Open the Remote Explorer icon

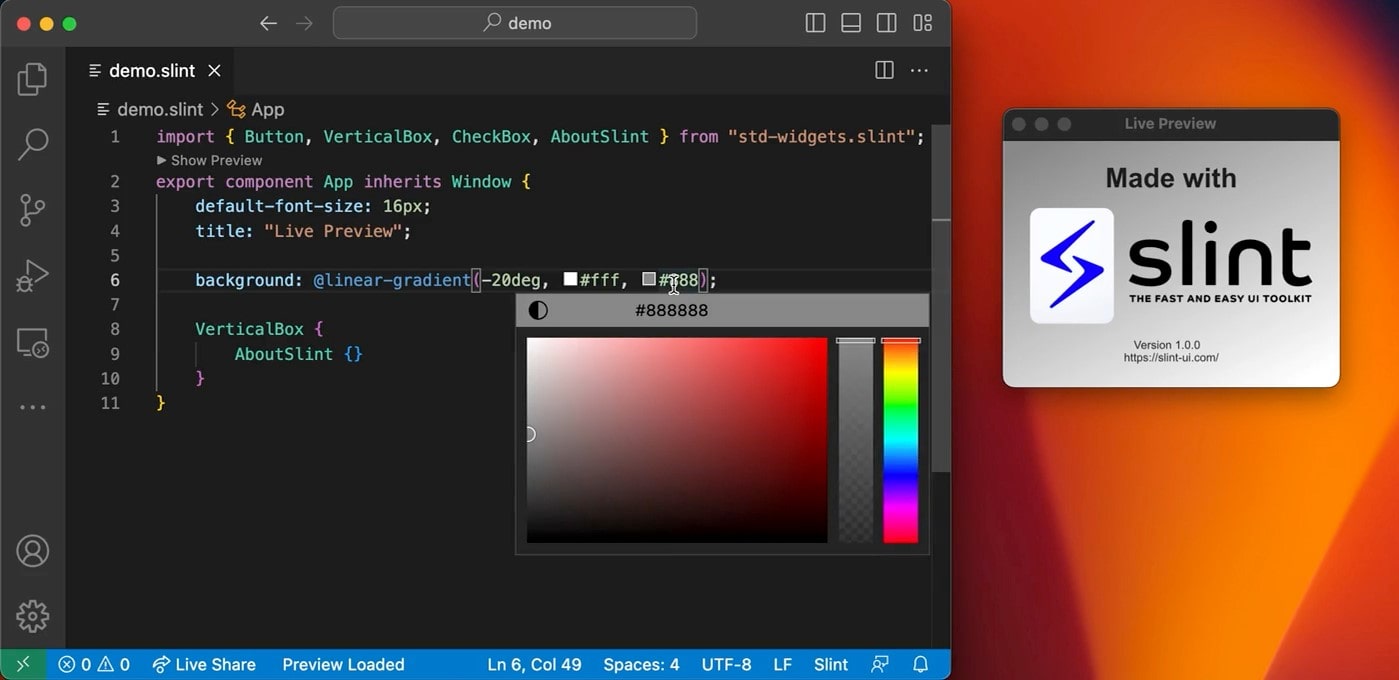coord(33,343)
